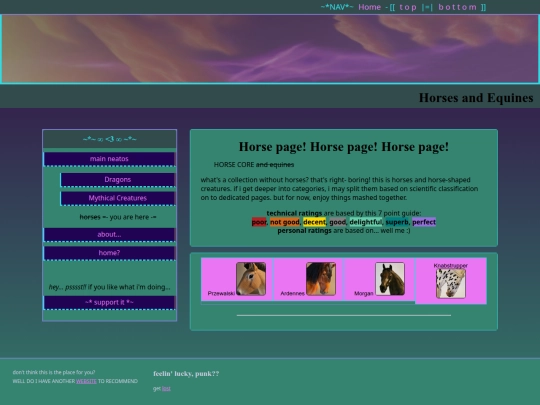
Task: Select the 'superb' teal rating label
Action: 397,222
